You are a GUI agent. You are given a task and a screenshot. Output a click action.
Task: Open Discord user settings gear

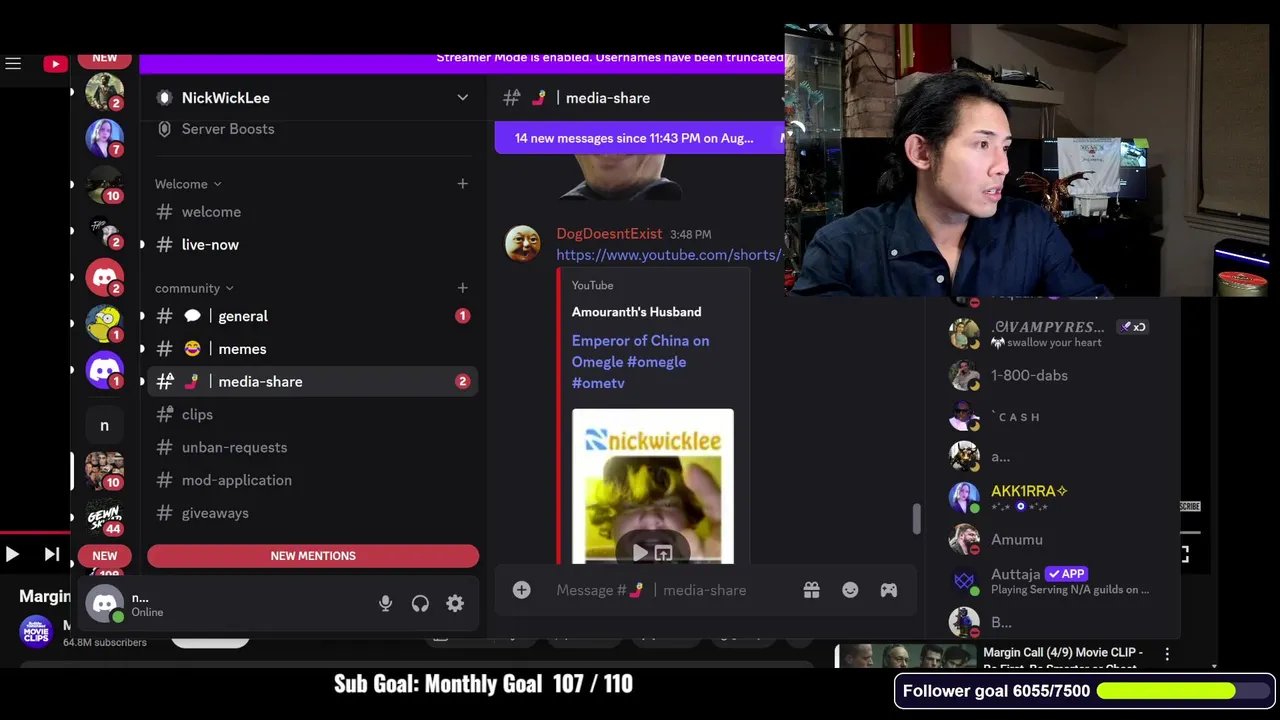click(455, 603)
